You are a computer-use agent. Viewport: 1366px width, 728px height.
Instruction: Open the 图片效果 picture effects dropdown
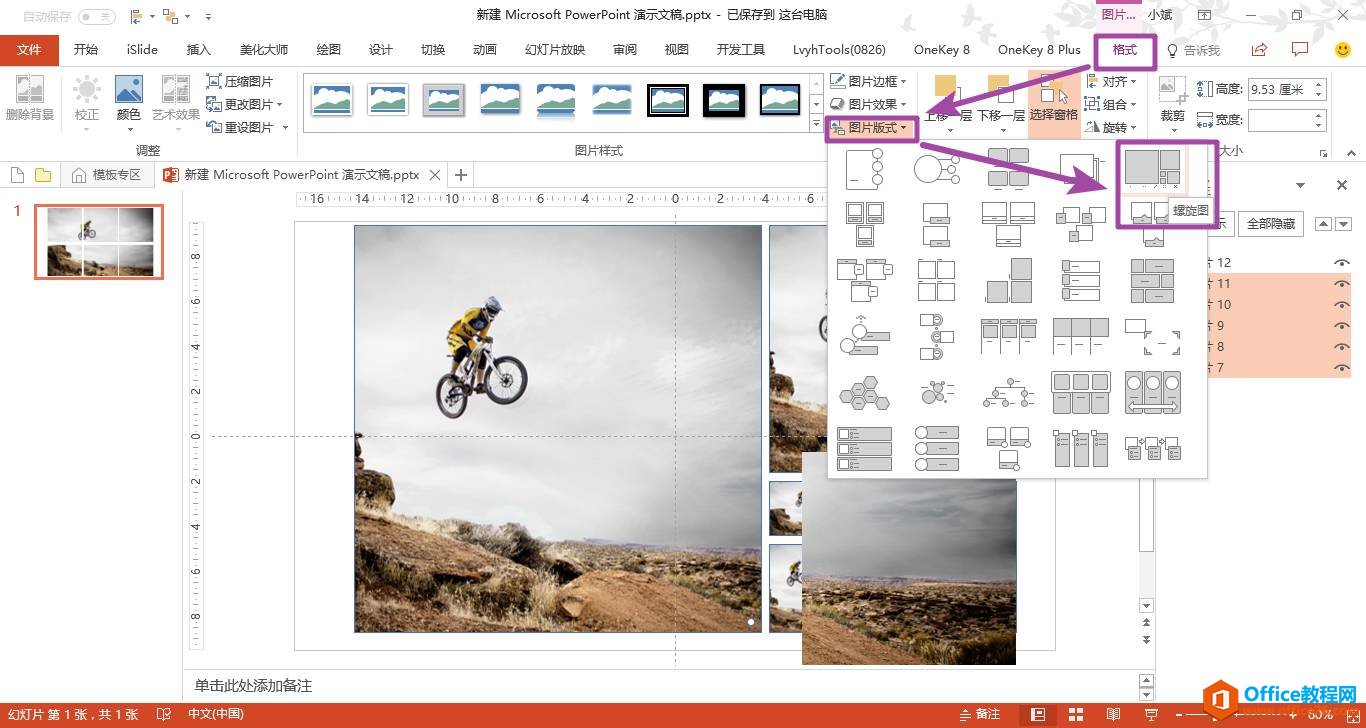pos(868,104)
